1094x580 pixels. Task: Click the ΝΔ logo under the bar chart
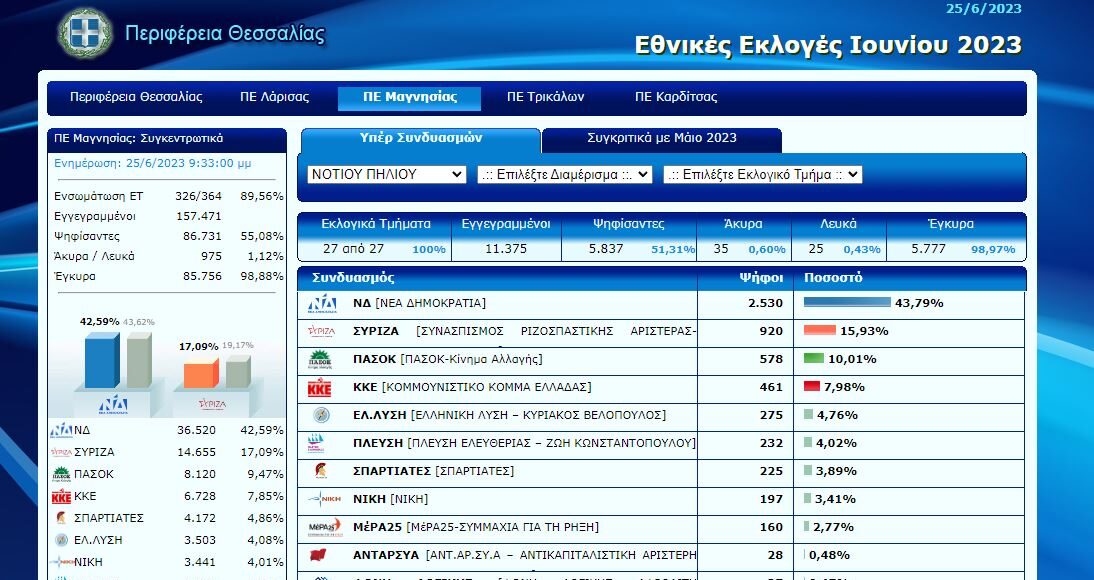click(113, 404)
